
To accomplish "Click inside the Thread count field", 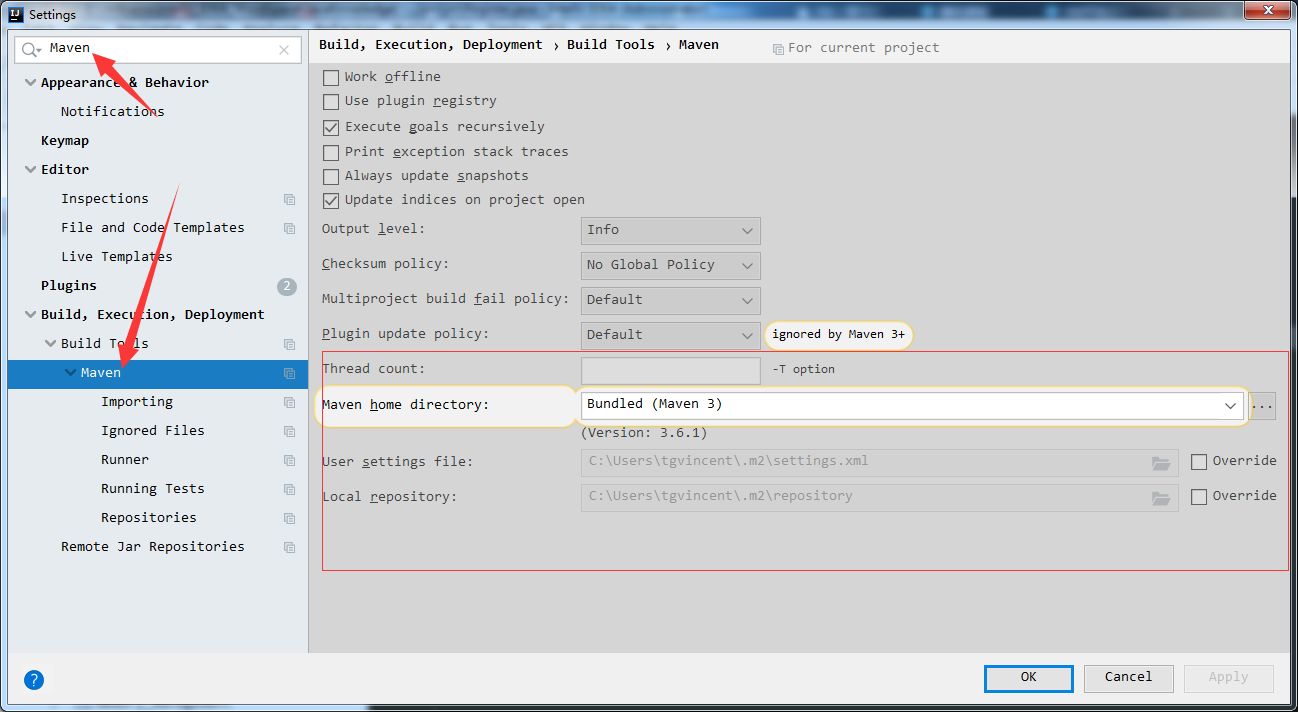I will click(670, 370).
